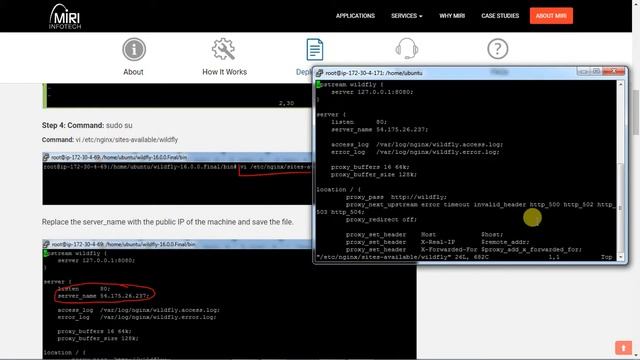The width and height of the screenshot is (640, 360).
Task: Click the web page vertical scrollbar thumb
Action: click(636, 112)
